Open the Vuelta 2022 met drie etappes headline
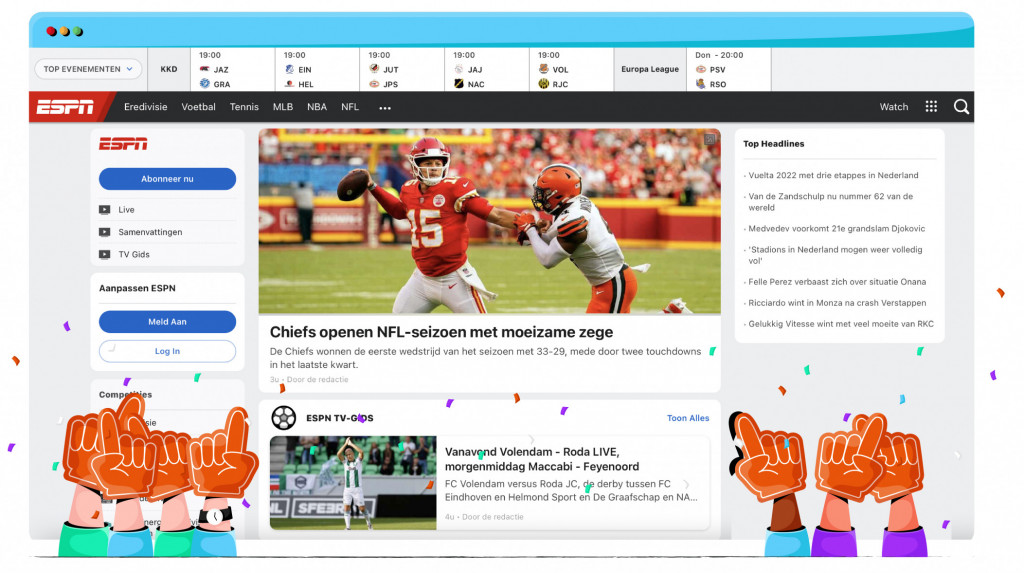Image resolution: width=1024 pixels, height=573 pixels. 833,175
